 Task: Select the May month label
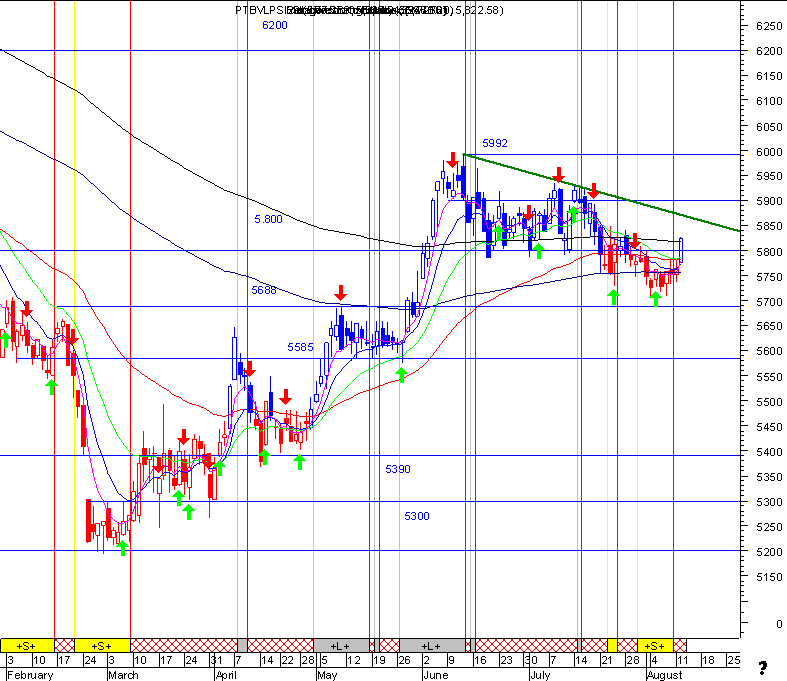pyautogui.click(x=327, y=675)
